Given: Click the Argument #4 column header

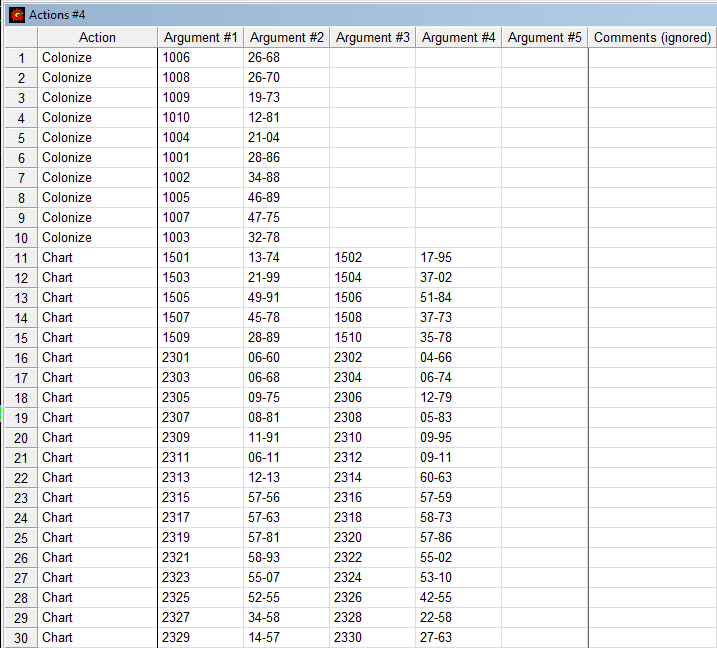Looking at the screenshot, I should 458,37.
